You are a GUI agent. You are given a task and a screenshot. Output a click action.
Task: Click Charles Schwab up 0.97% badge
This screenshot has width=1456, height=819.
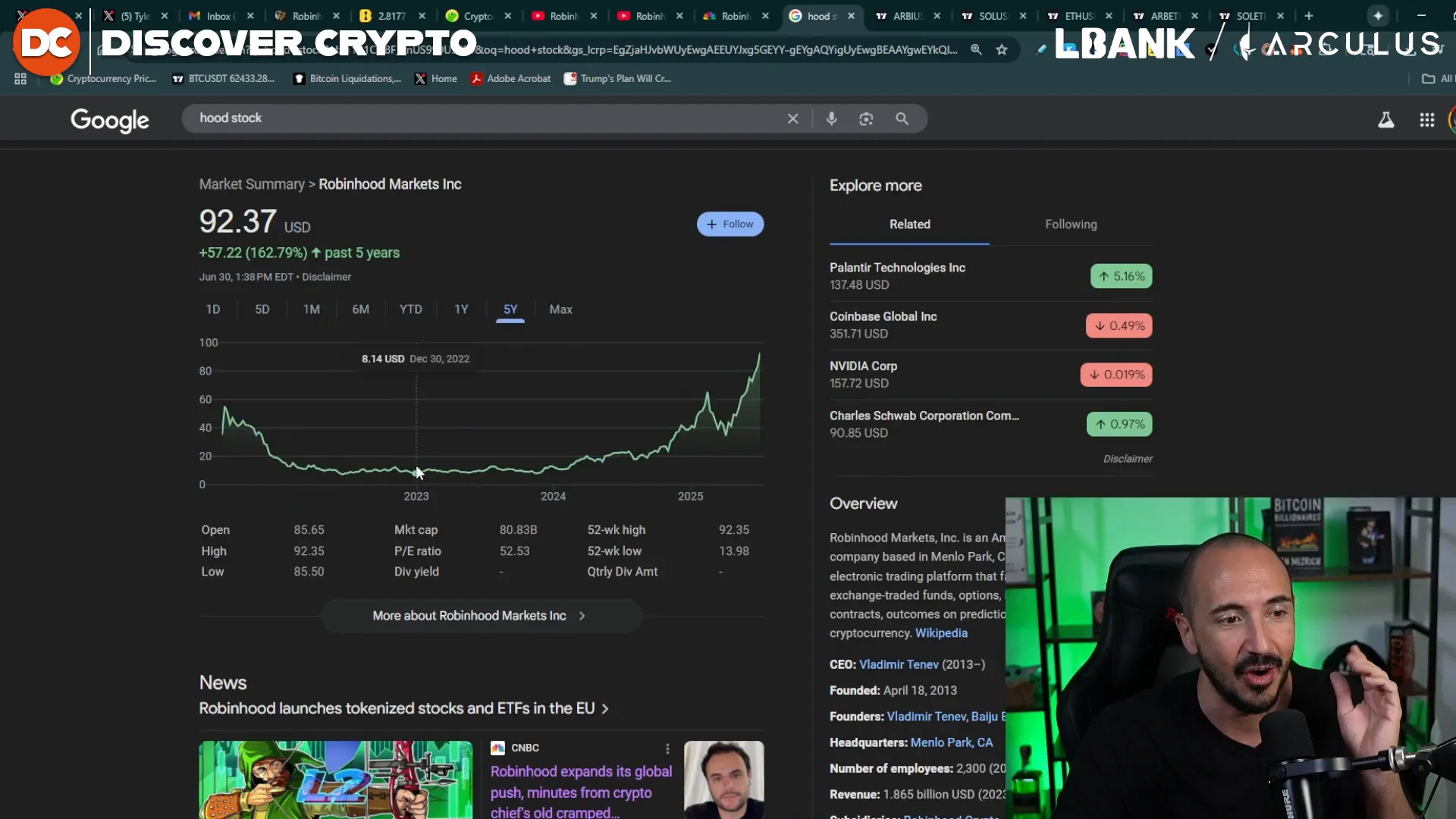coord(1119,425)
